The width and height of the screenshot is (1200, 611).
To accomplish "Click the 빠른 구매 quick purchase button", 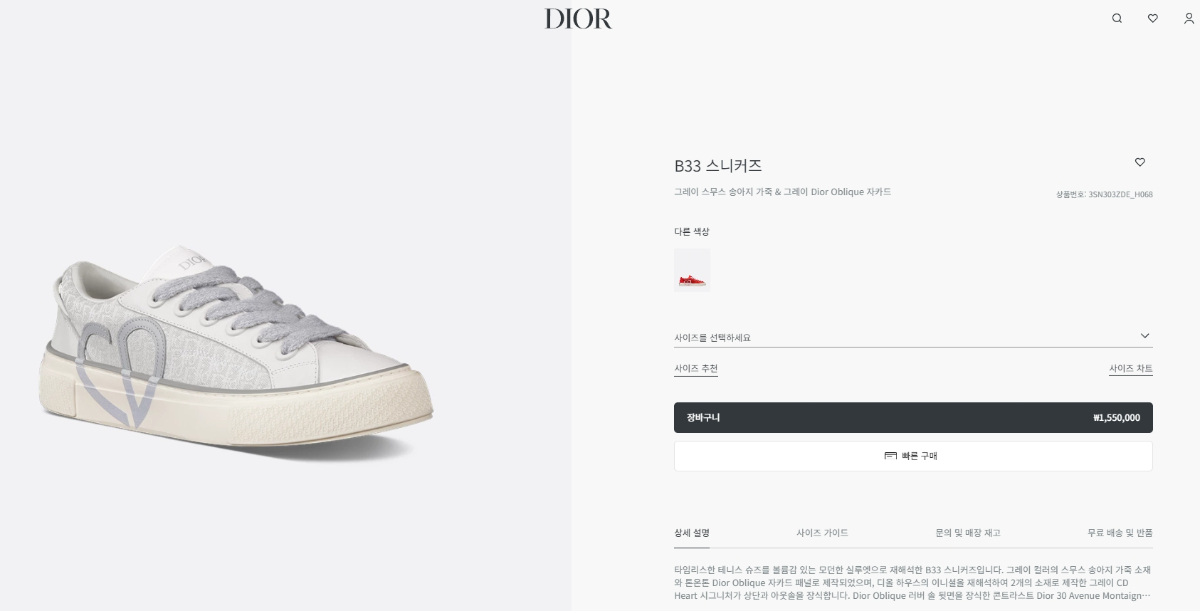I will [913, 456].
